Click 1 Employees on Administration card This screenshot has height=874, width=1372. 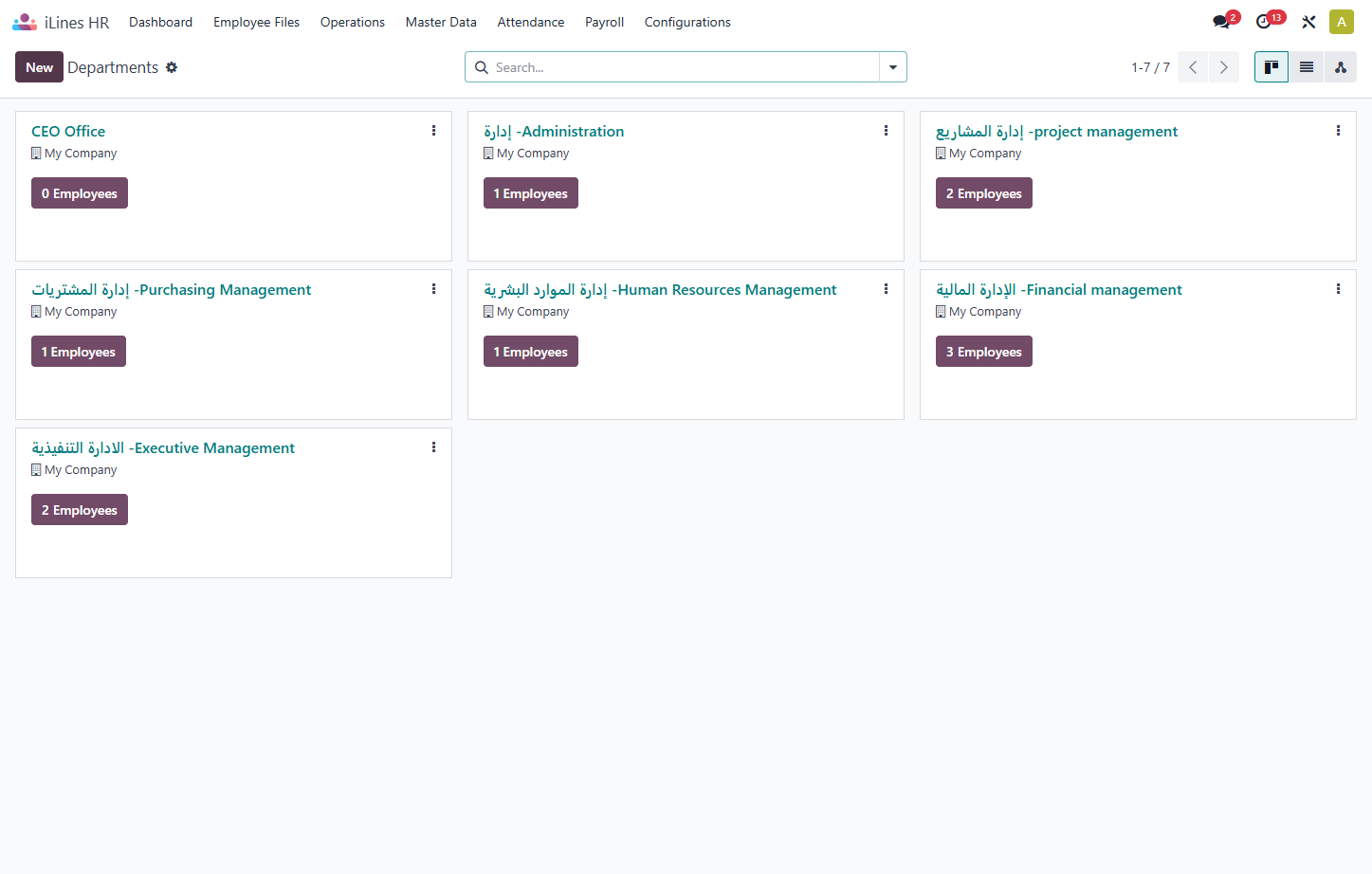click(x=531, y=193)
